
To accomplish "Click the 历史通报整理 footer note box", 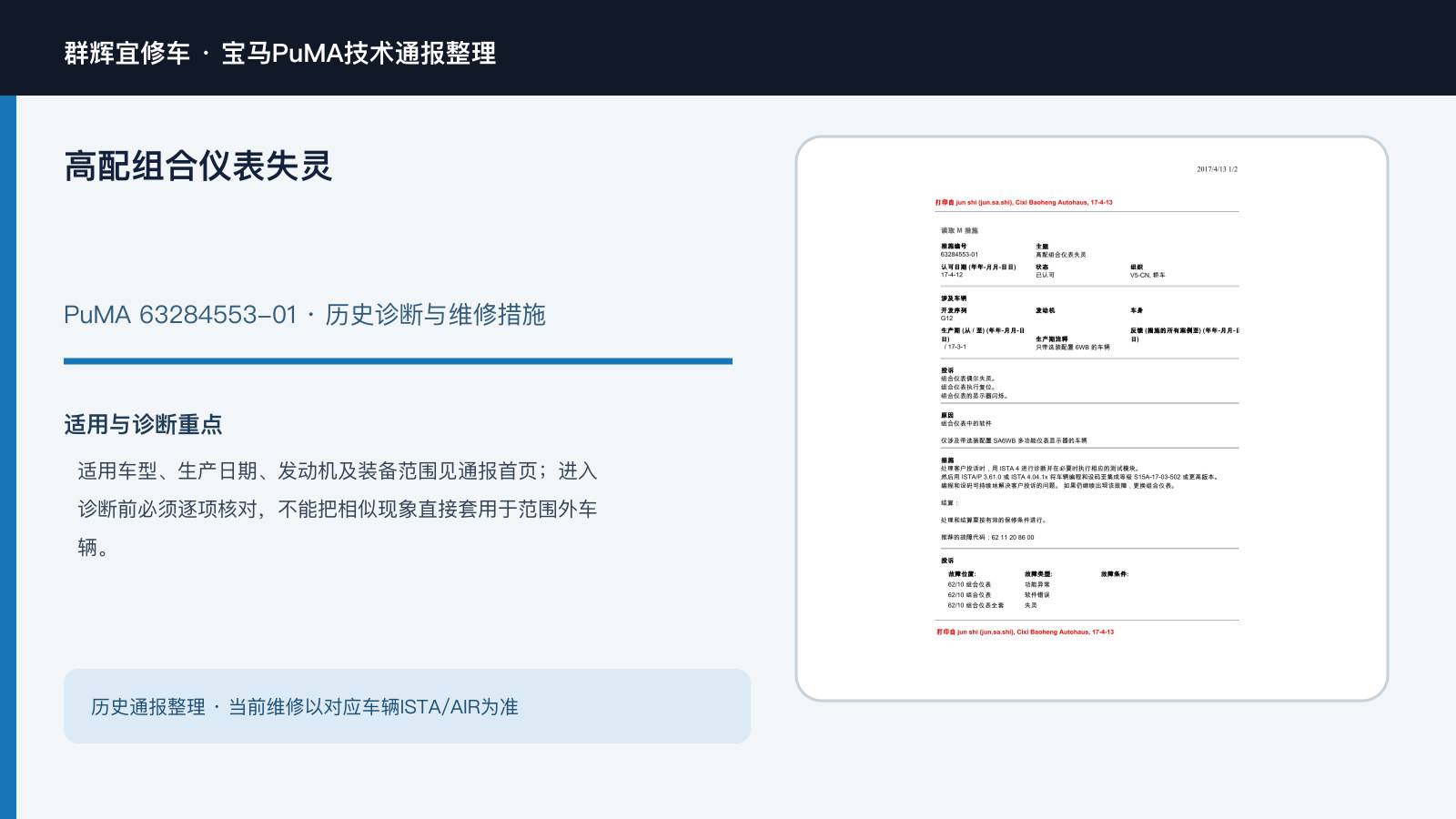I will (x=407, y=706).
